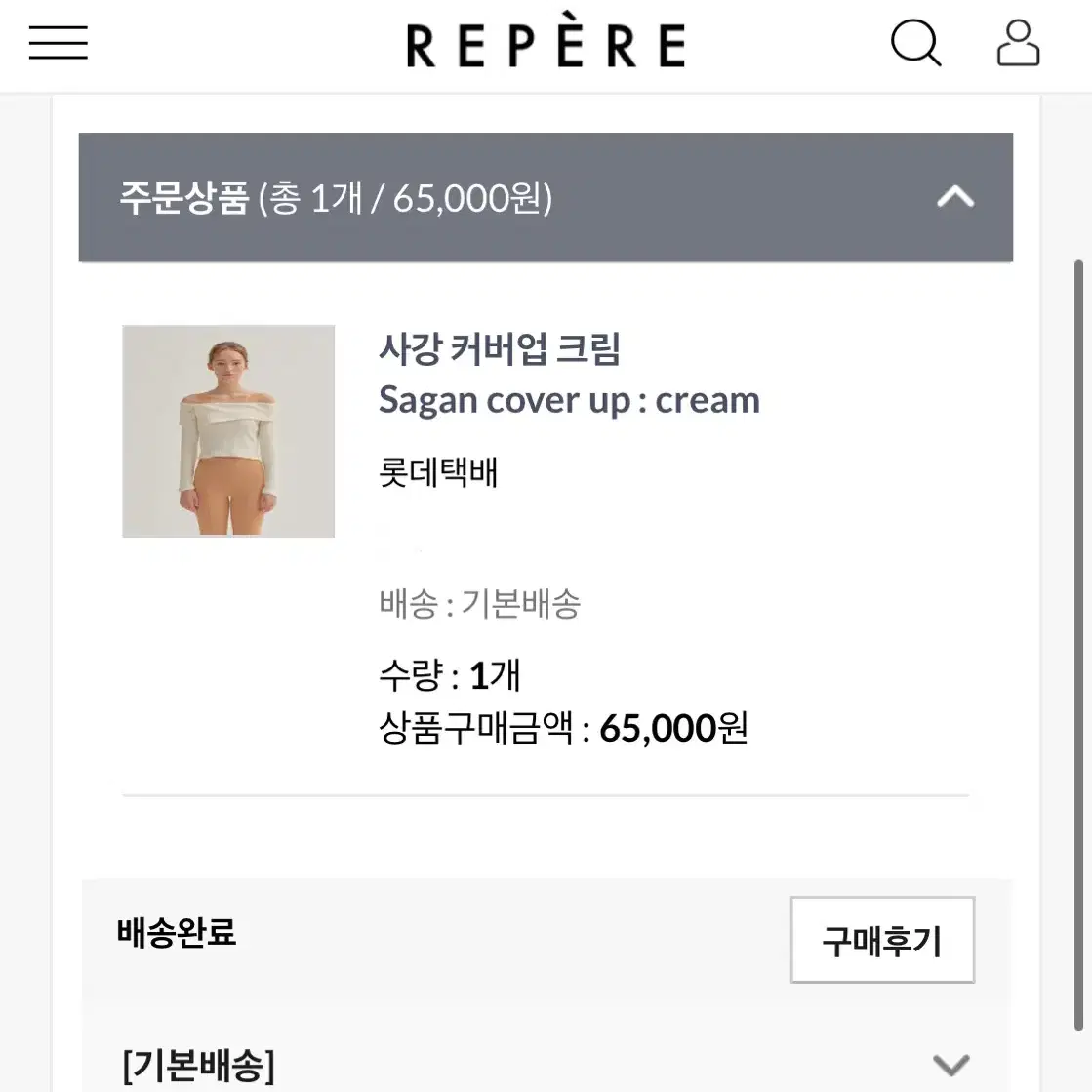This screenshot has height=1092, width=1092.
Task: Click the 수량 : 1개 quantity line
Action: 450,675
